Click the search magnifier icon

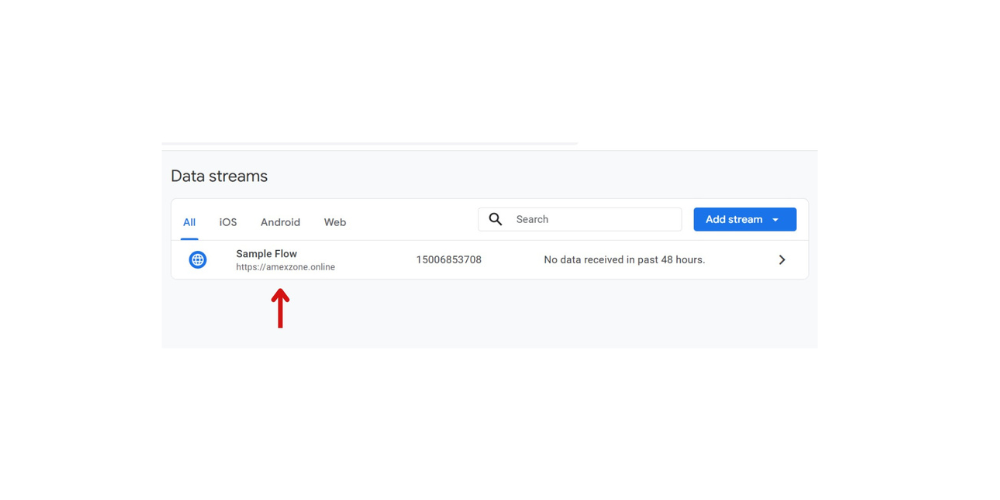click(x=496, y=219)
